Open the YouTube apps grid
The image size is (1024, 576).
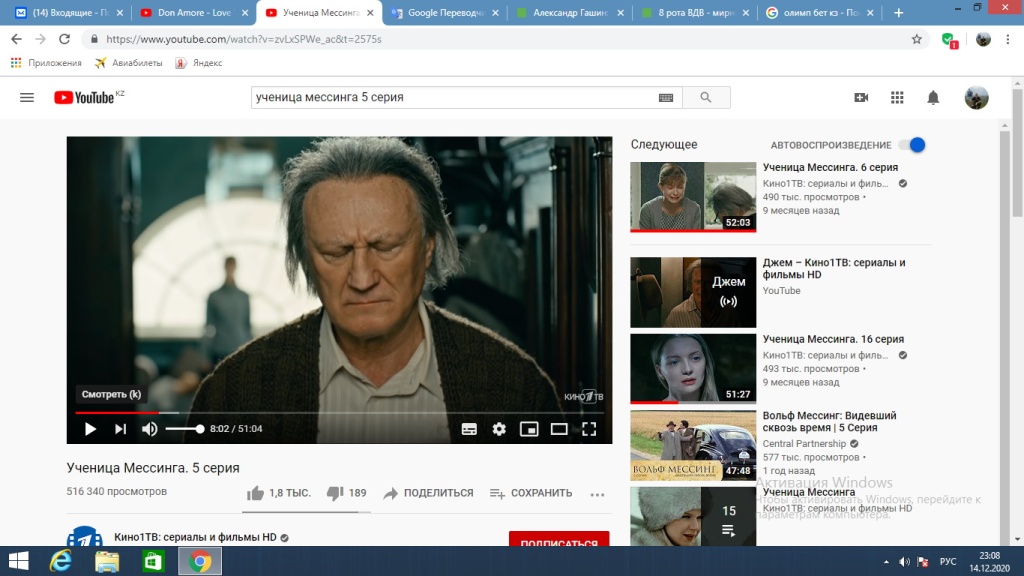(x=897, y=97)
